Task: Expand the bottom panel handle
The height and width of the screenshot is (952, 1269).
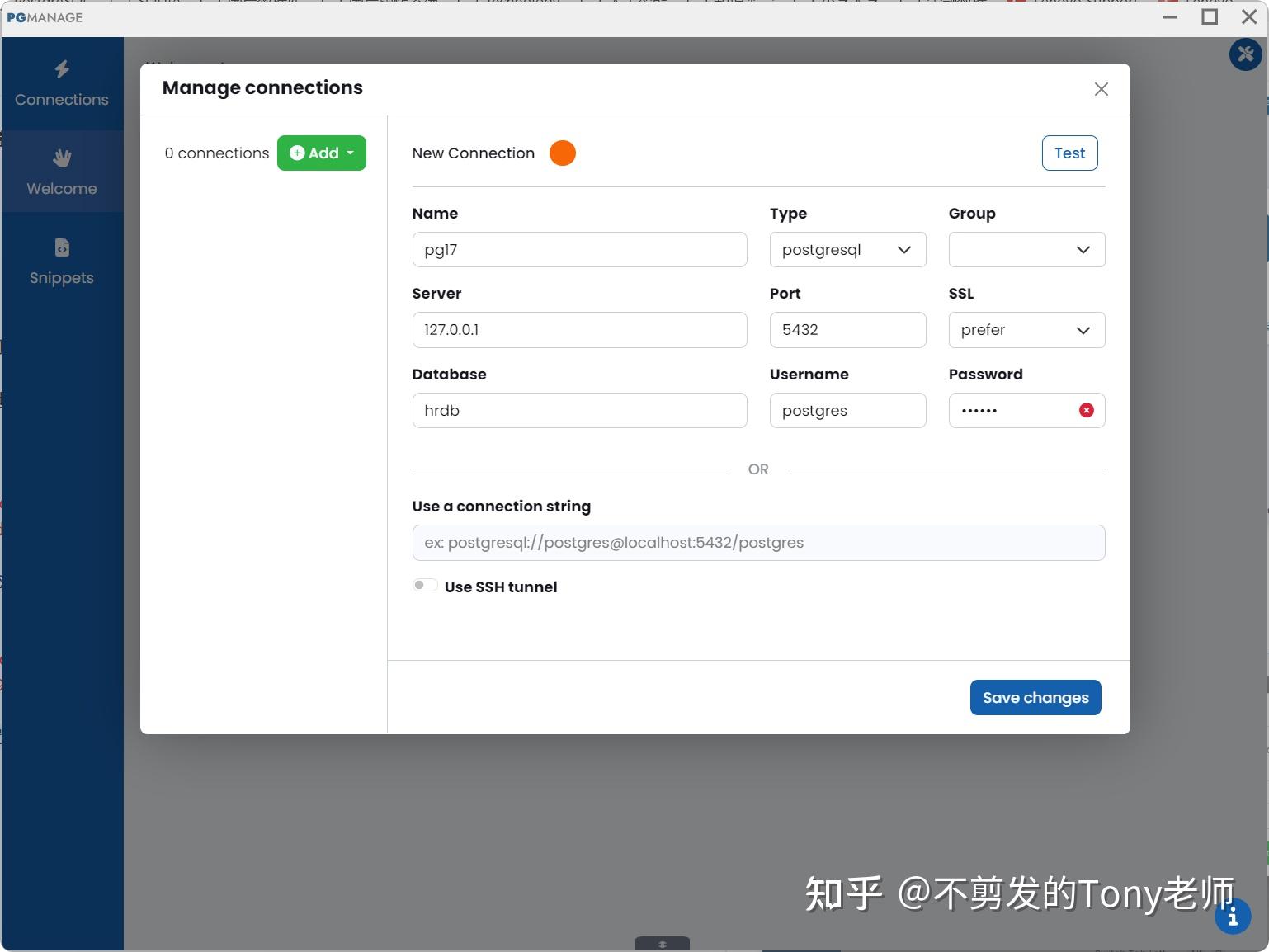Action: pos(662,945)
